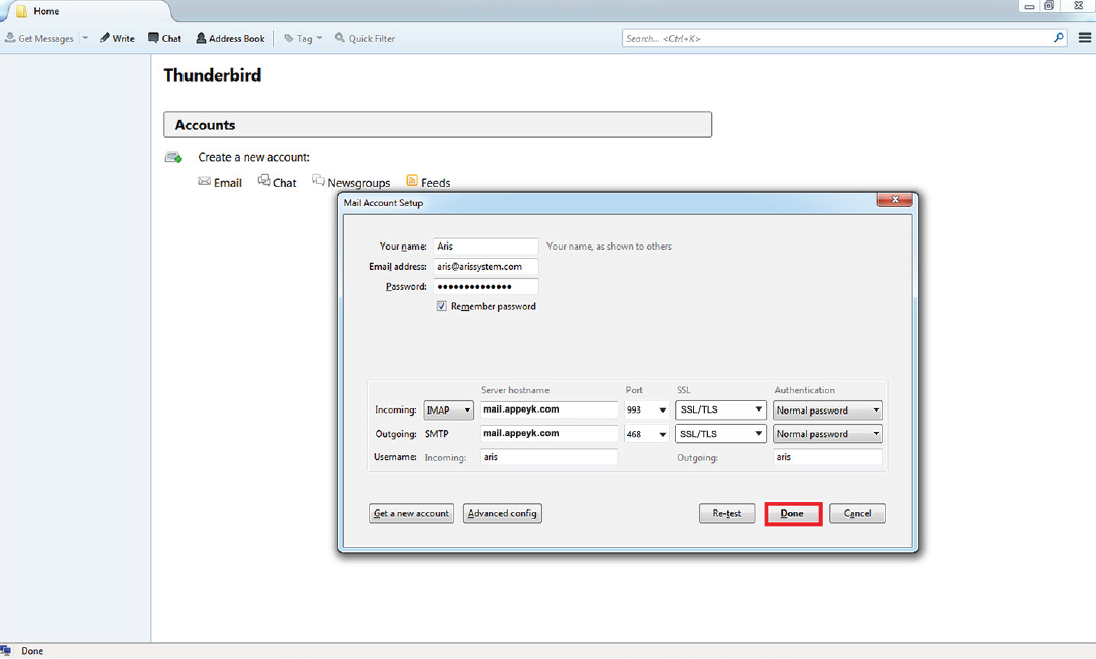Create a new Email account

219,182
